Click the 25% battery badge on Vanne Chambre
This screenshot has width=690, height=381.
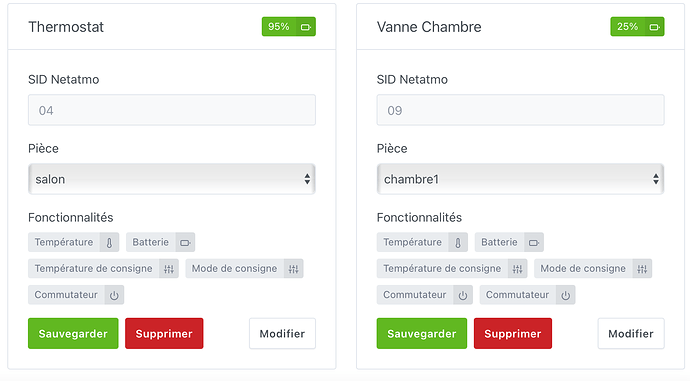(637, 27)
